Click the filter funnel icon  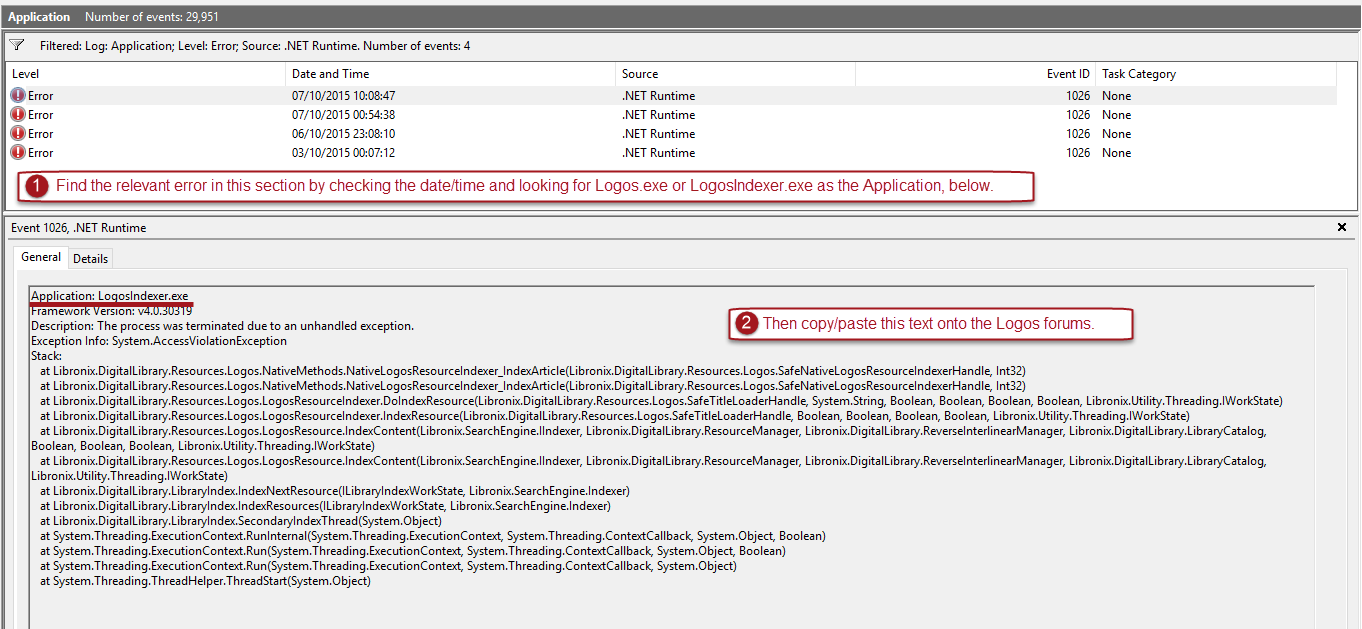point(16,45)
